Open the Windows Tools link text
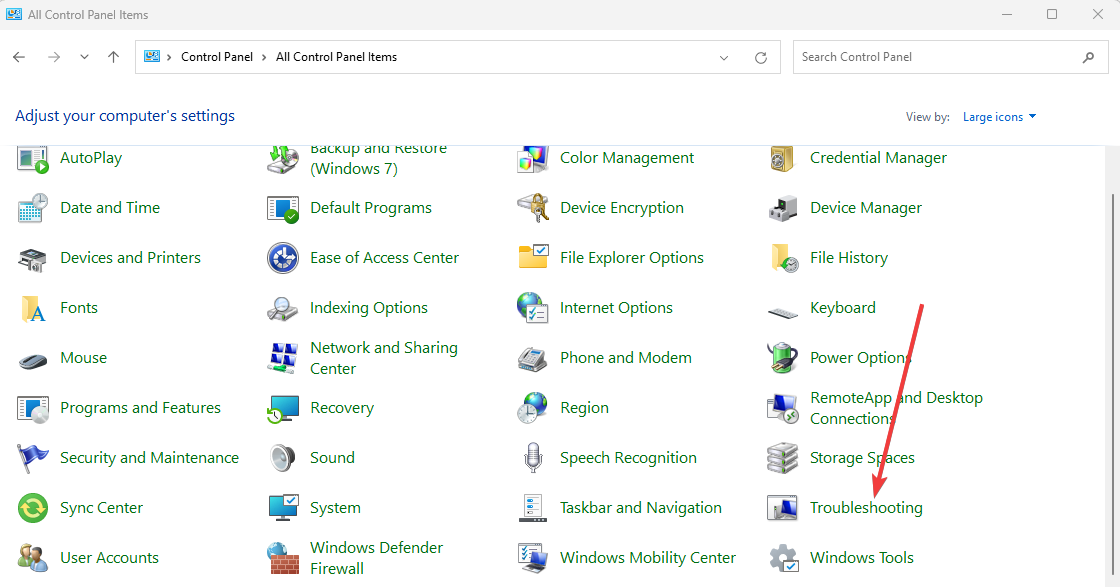 tap(861, 558)
